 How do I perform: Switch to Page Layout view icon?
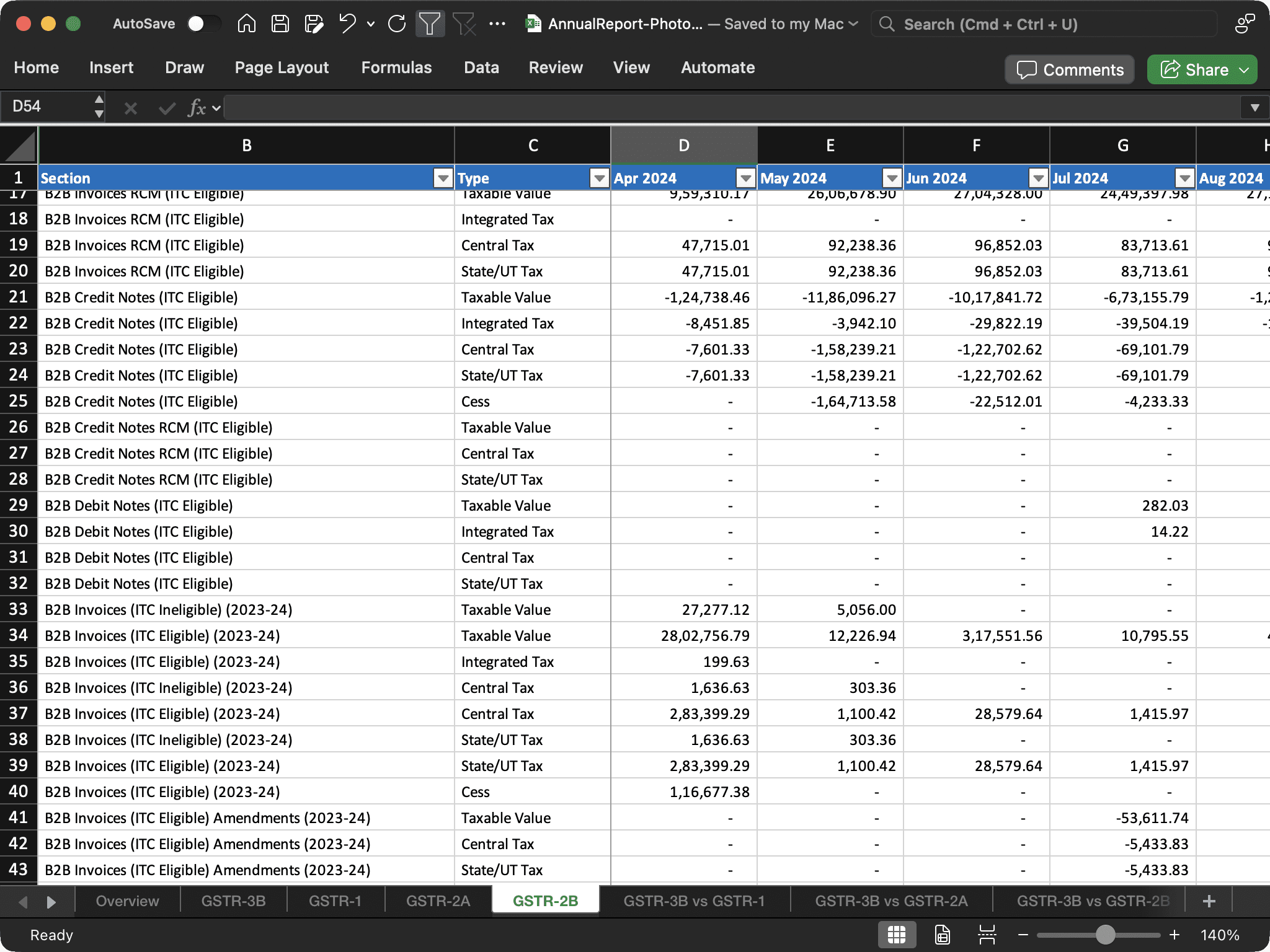(x=942, y=935)
